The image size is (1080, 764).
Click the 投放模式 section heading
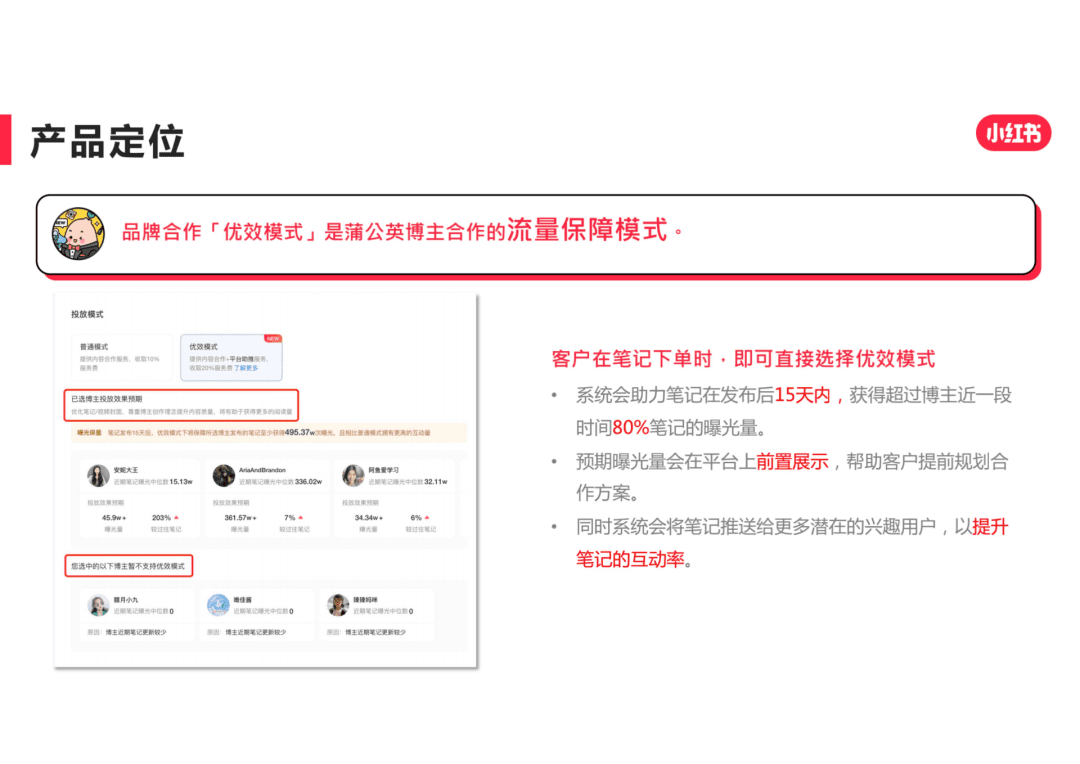point(87,314)
